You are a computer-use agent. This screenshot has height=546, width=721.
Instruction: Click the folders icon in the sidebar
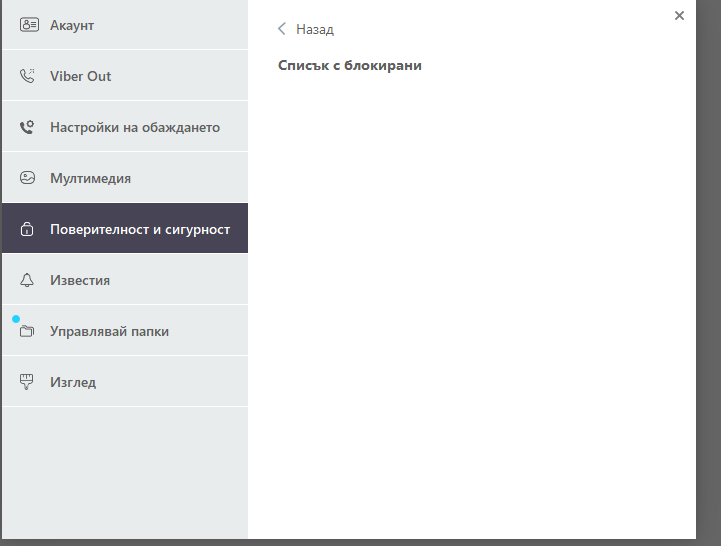(28, 331)
